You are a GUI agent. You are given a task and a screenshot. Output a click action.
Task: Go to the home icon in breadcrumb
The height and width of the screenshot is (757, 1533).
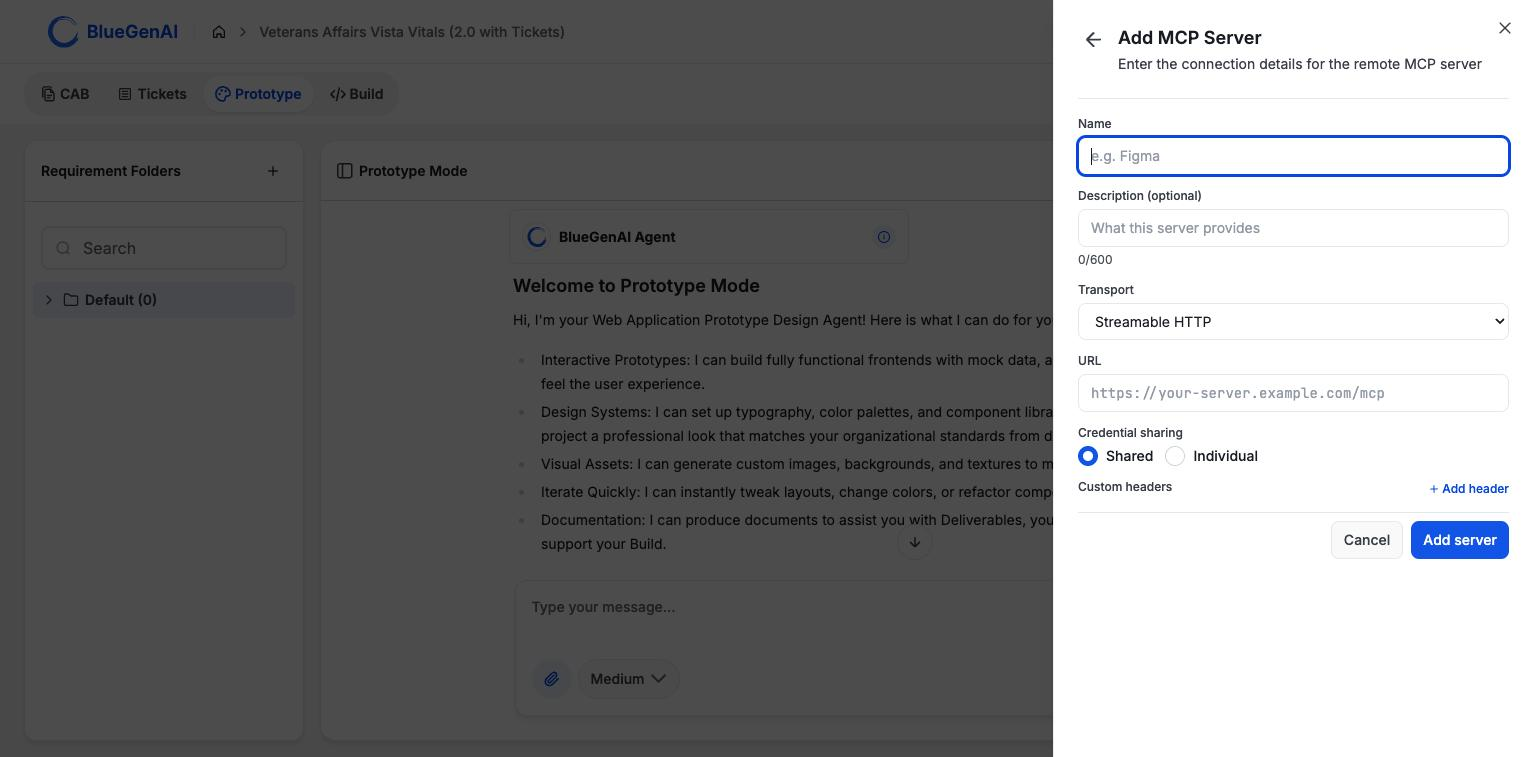[219, 32]
